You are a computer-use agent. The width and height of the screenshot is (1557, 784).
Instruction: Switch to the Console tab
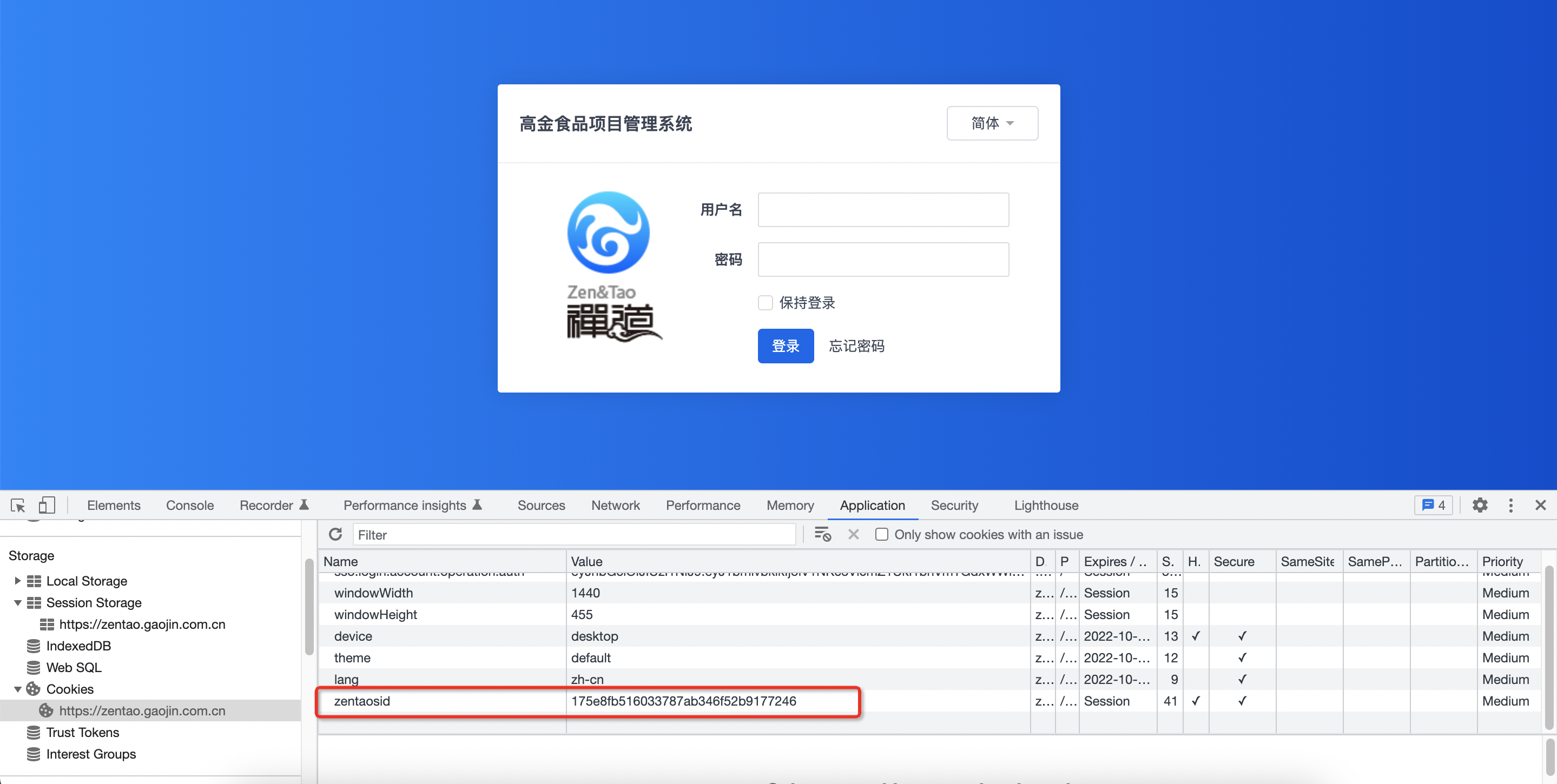[x=190, y=505]
